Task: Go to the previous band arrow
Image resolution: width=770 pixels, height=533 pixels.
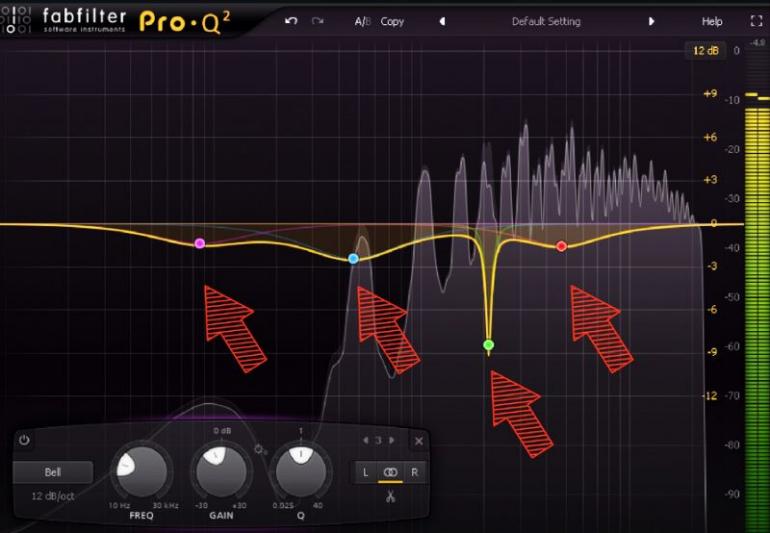Action: (366, 440)
